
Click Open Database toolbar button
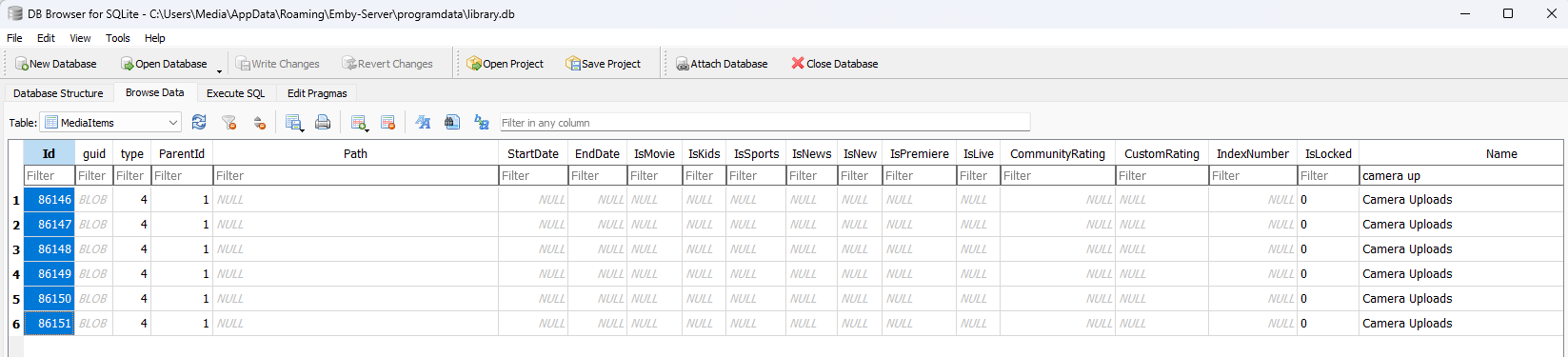pos(164,64)
